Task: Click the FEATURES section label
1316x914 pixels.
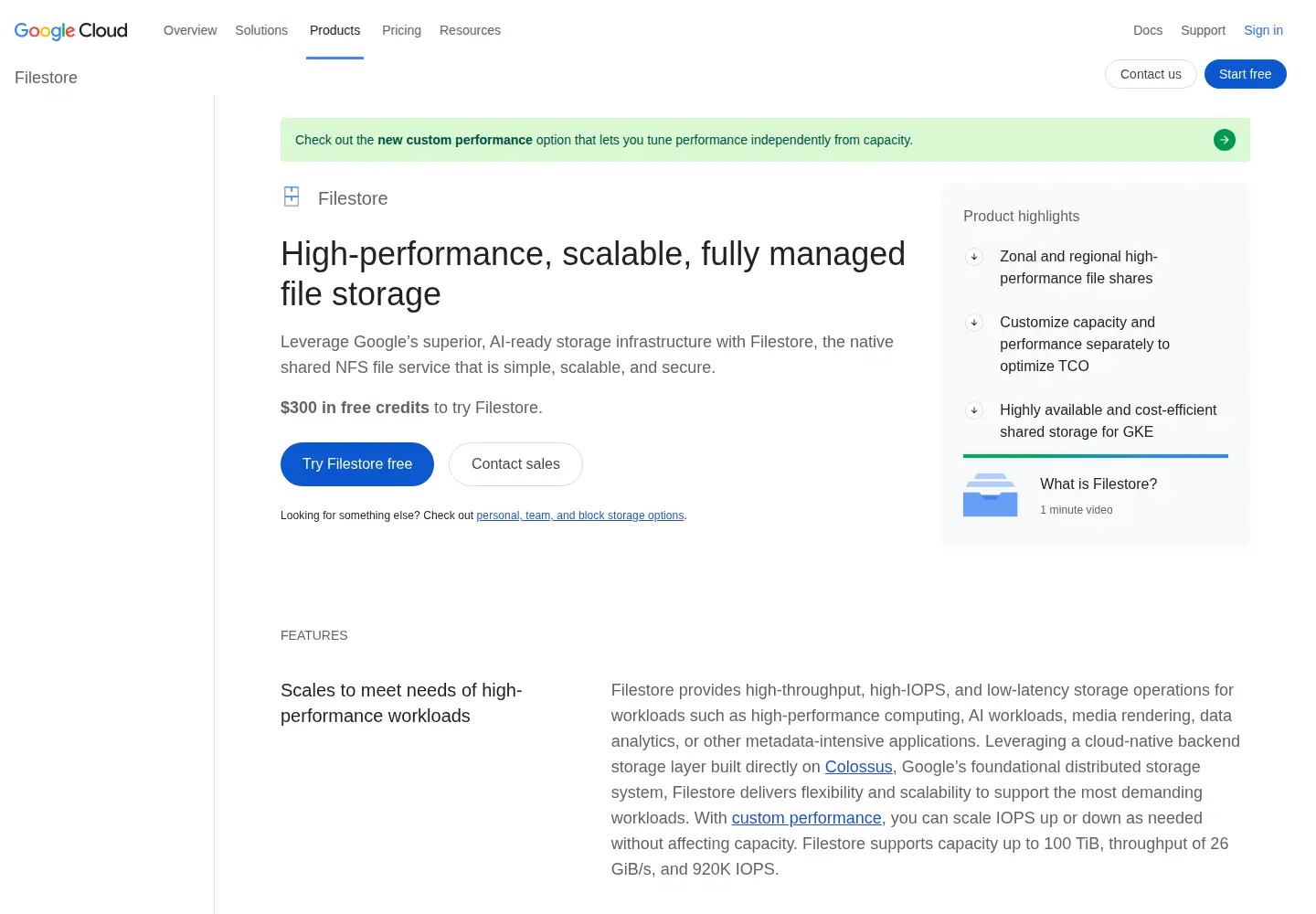Action: pyautogui.click(x=313, y=635)
